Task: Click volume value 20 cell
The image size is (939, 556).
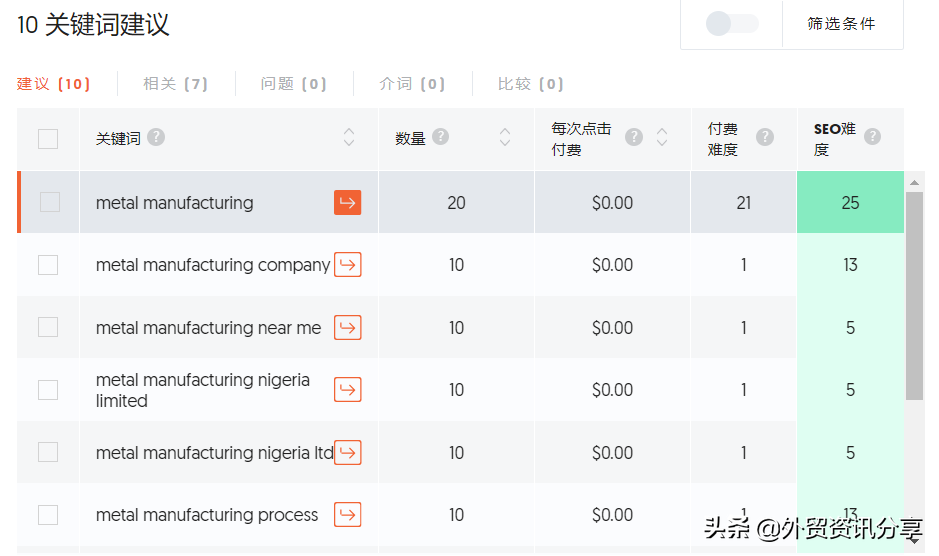Action: coord(456,203)
